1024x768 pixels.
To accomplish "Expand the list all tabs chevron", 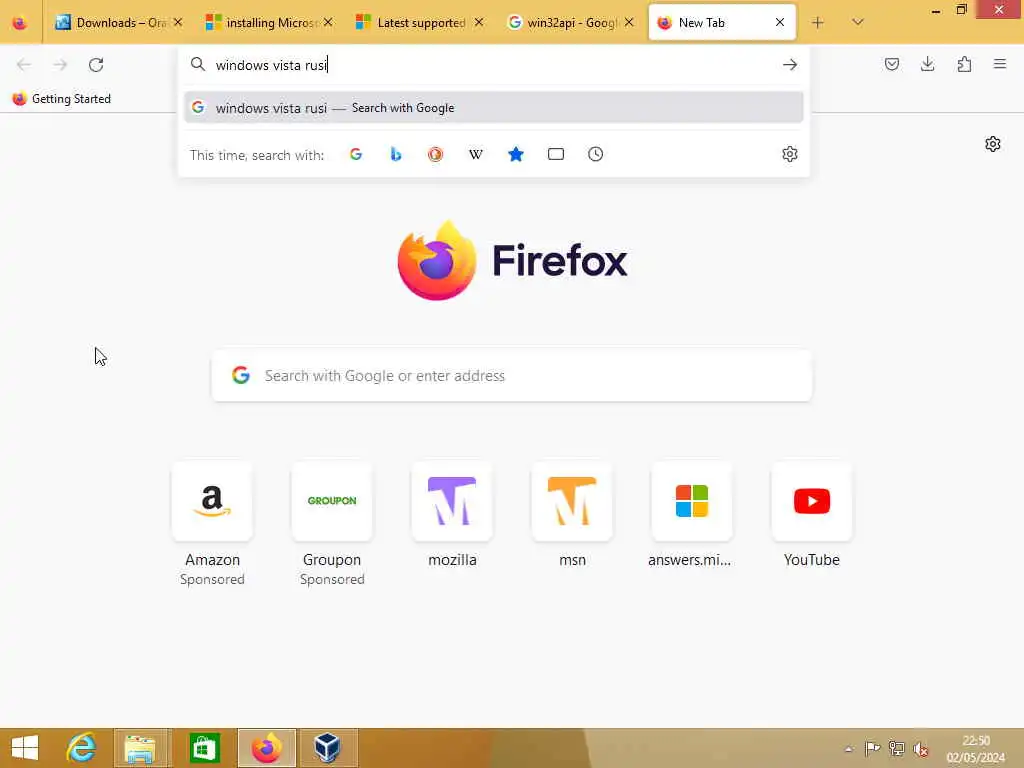I will pyautogui.click(x=858, y=23).
